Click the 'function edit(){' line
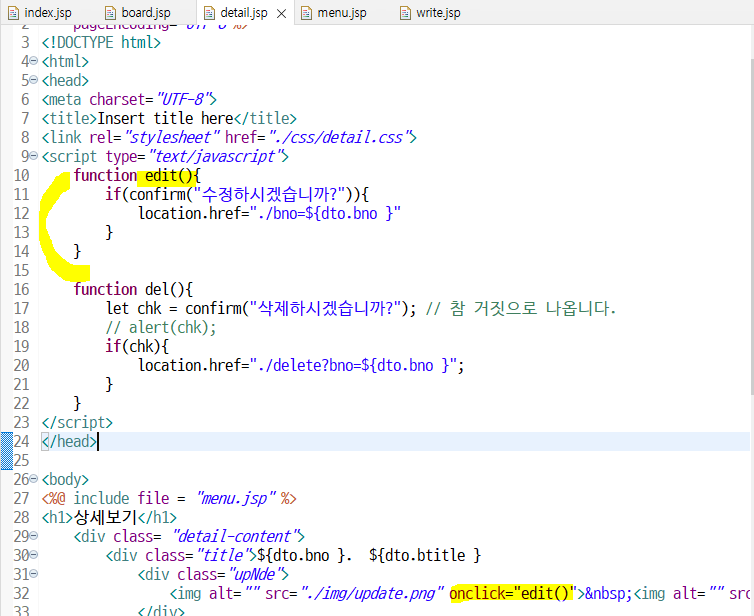754x616 pixels. click(137, 175)
